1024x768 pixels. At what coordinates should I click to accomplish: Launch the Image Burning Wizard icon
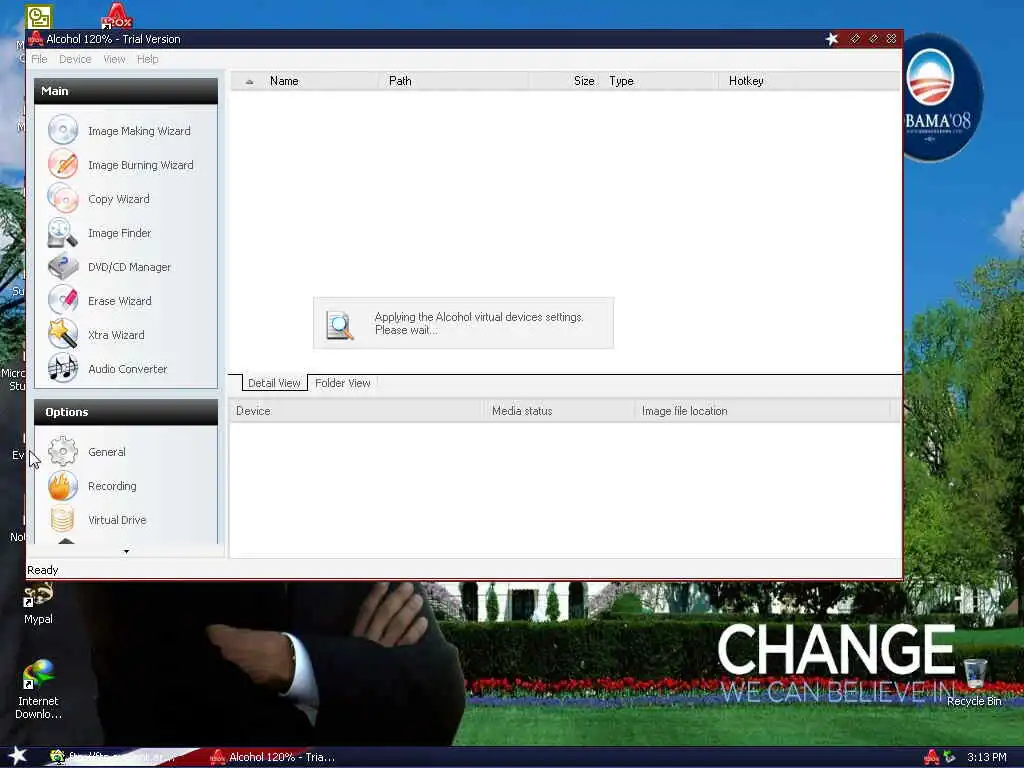tap(63, 164)
